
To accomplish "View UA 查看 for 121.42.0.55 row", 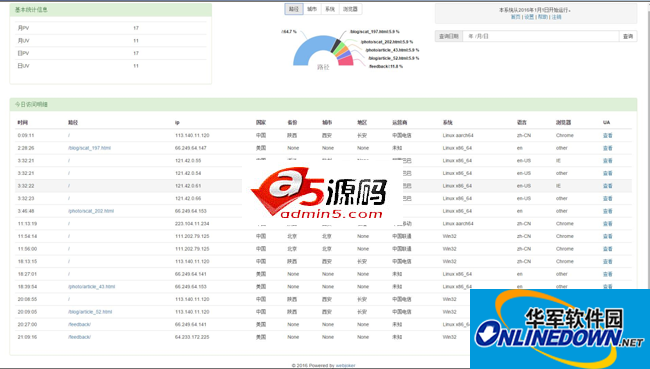I will 608,160.
